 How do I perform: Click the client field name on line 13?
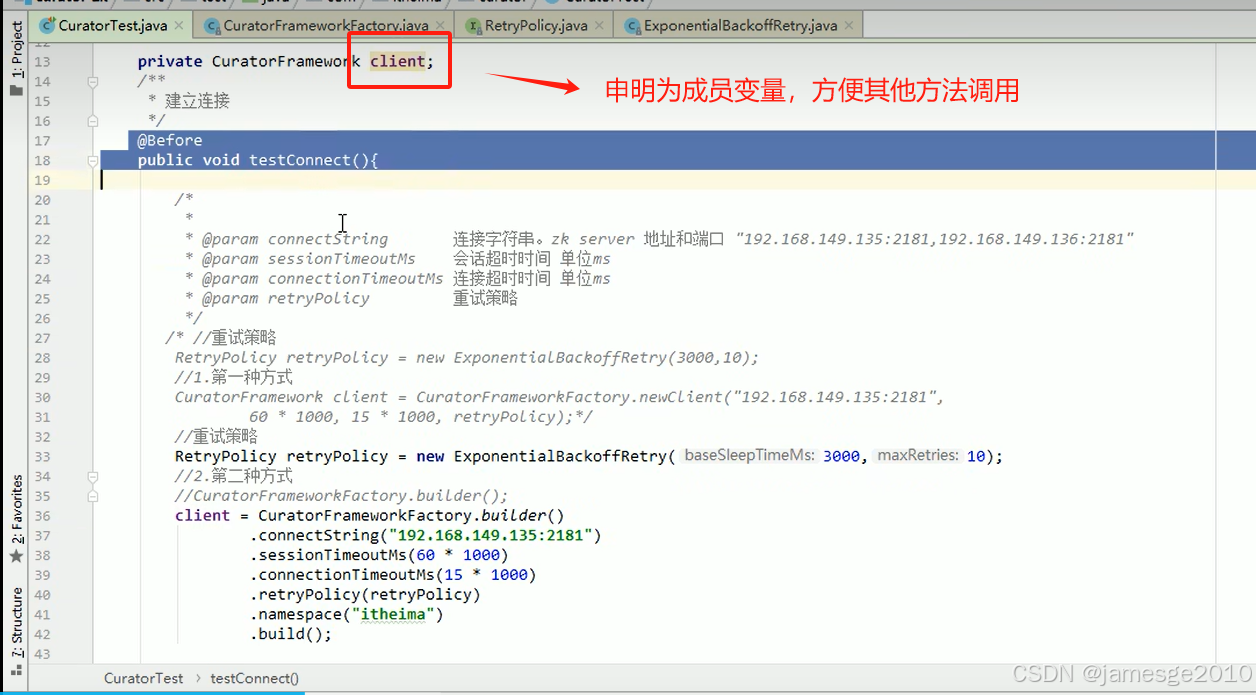pyautogui.click(x=398, y=62)
